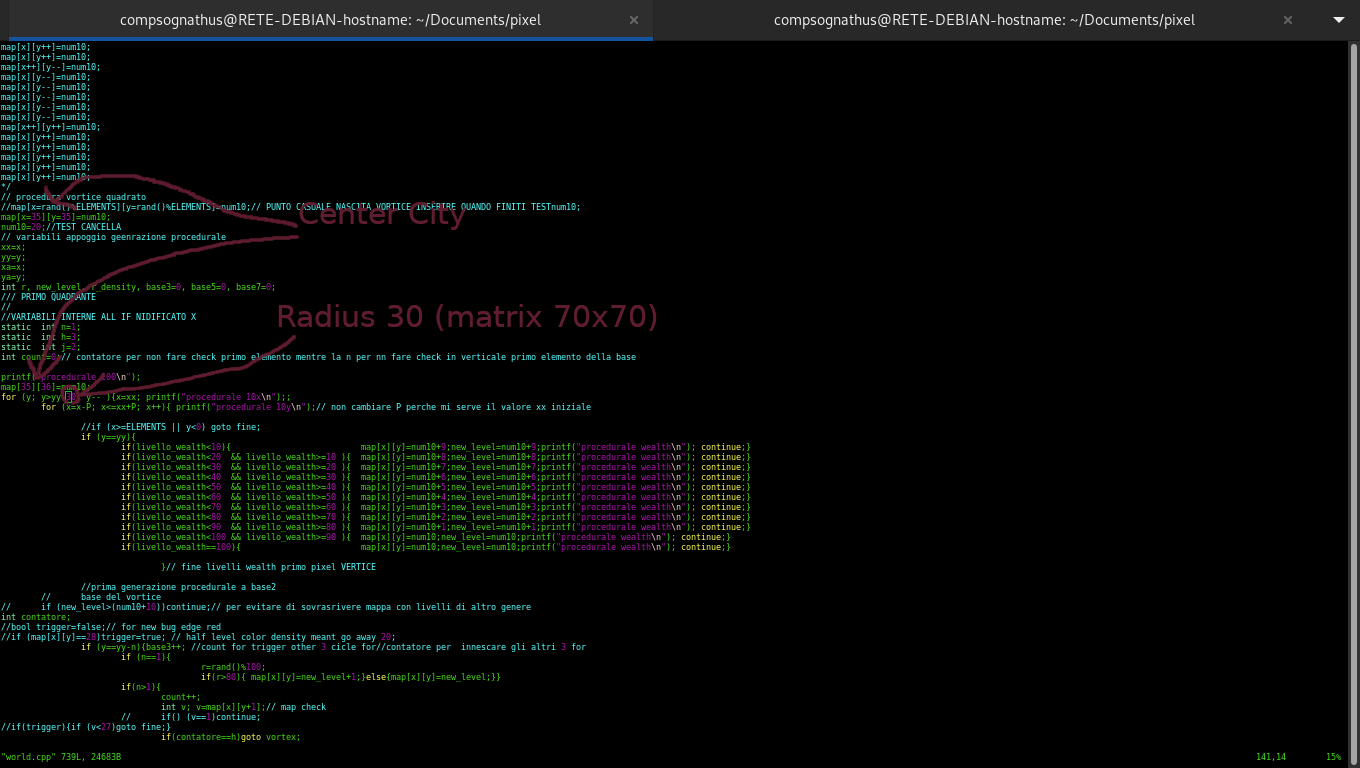This screenshot has height=768, width=1360.
Task: Click the comment "// procedura vortice quadrato"
Action: [73, 197]
